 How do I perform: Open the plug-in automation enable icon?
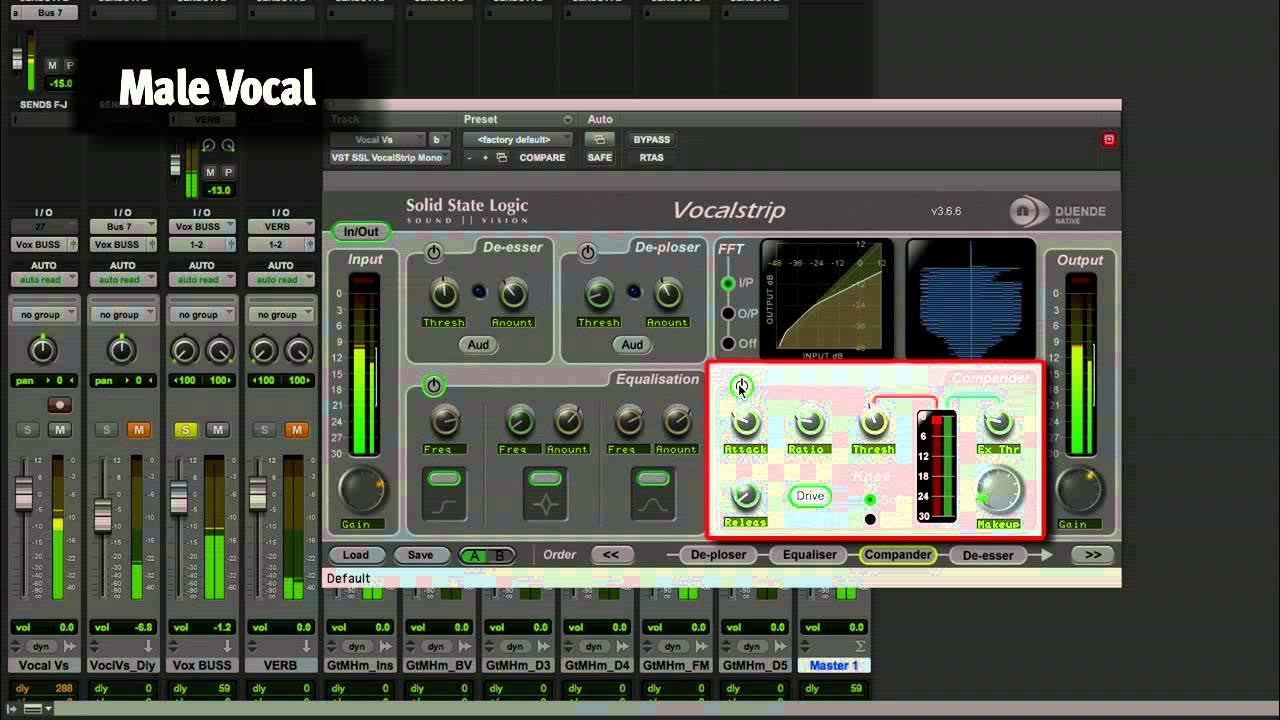[599, 140]
